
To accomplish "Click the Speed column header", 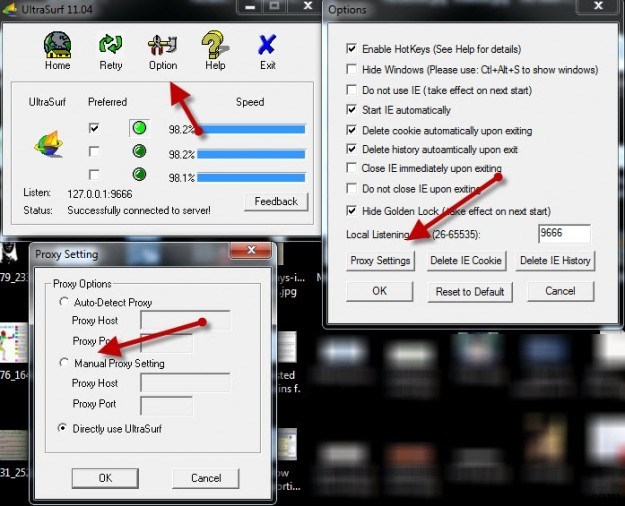I will tap(250, 102).
